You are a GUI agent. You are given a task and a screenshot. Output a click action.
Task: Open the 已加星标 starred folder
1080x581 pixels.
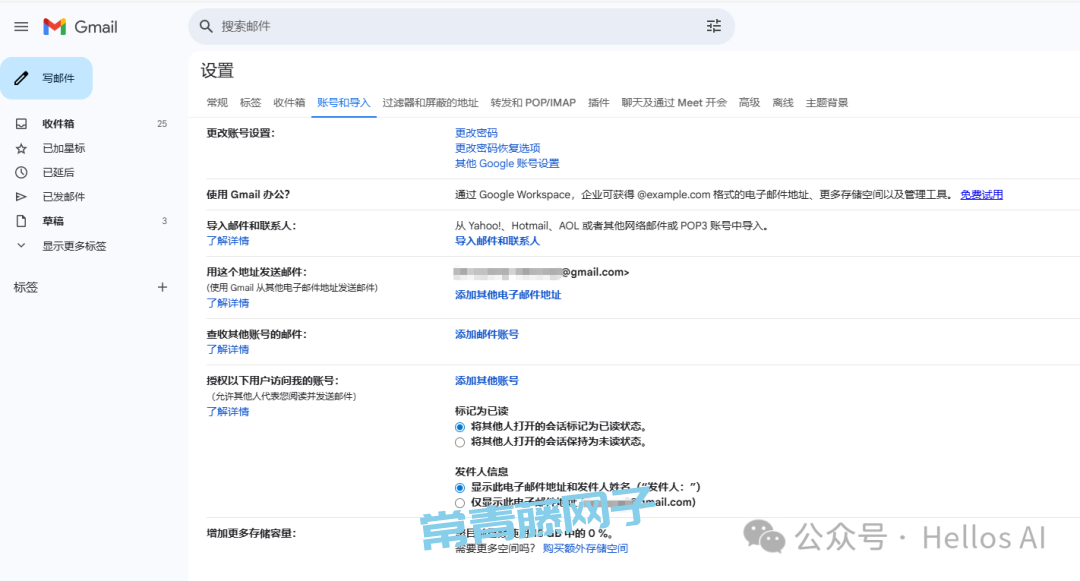pyautogui.click(x=63, y=148)
